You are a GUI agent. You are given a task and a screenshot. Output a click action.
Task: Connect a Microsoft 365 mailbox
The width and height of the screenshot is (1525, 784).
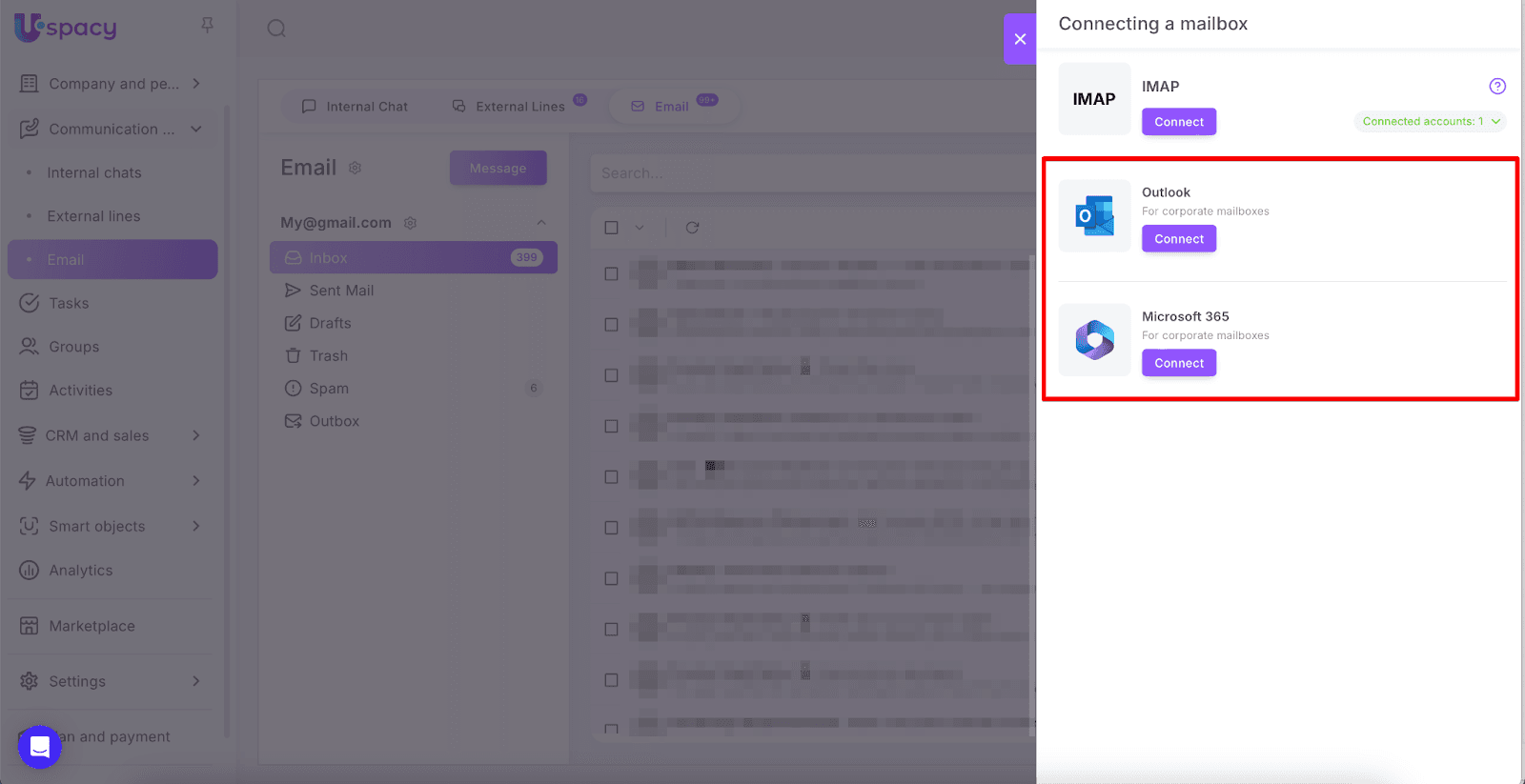tap(1179, 363)
